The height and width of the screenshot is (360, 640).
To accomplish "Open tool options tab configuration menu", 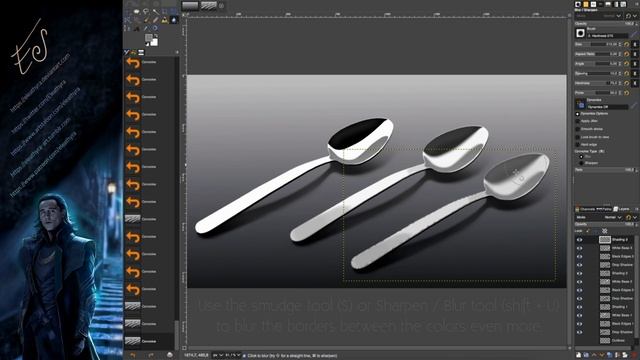I will point(637,4).
